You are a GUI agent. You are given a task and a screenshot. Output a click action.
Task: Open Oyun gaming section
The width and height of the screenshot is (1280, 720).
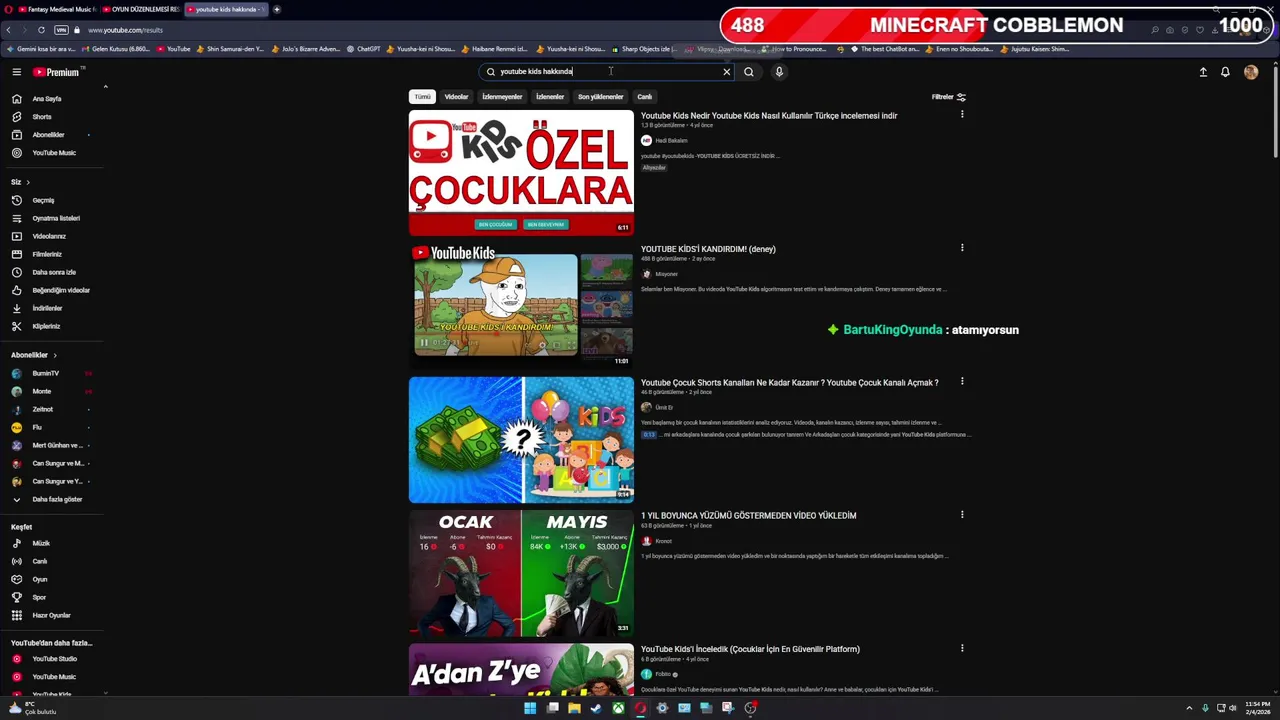coord(40,579)
